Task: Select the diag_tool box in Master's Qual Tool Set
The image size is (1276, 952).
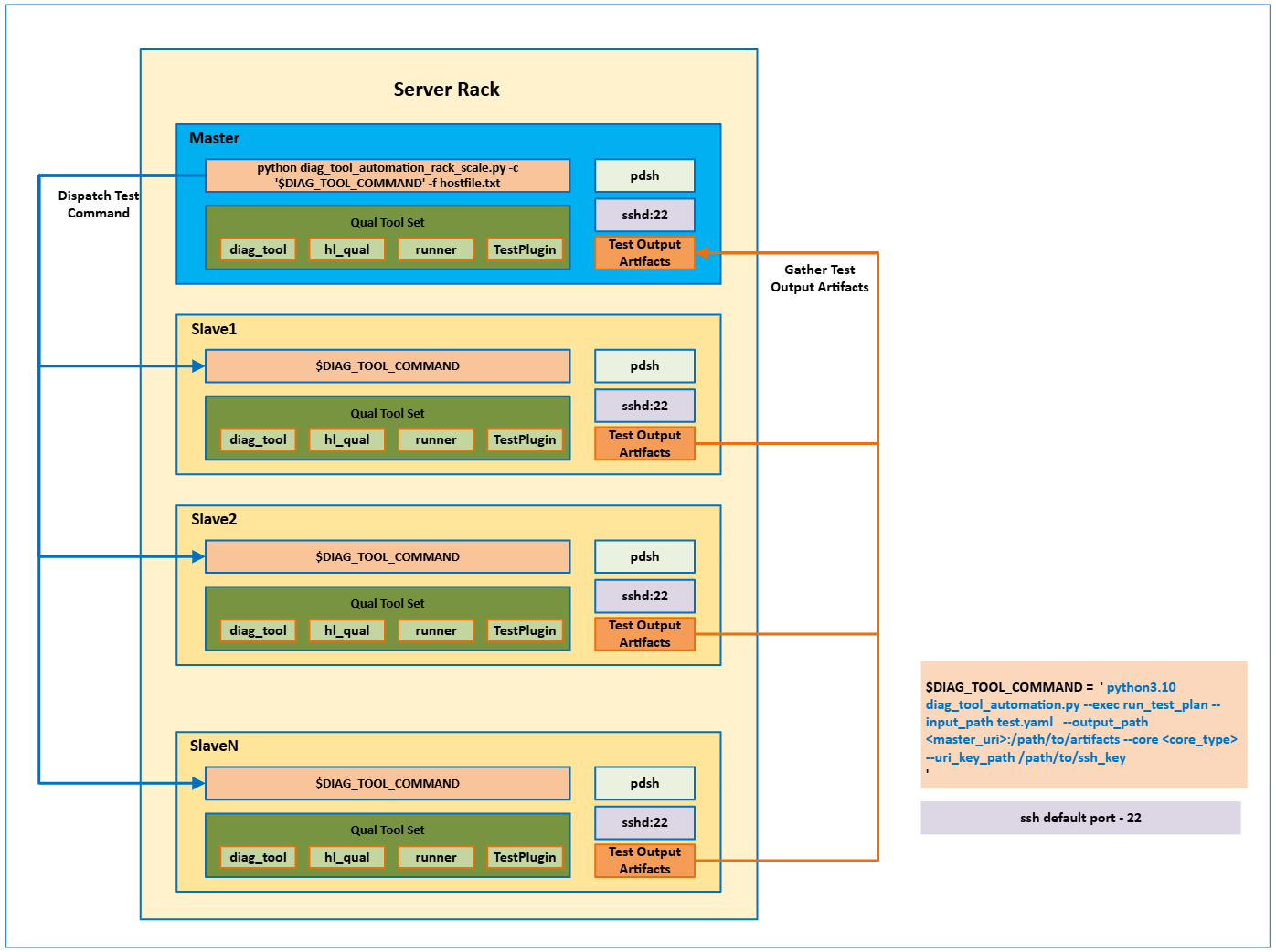Action: tap(258, 249)
